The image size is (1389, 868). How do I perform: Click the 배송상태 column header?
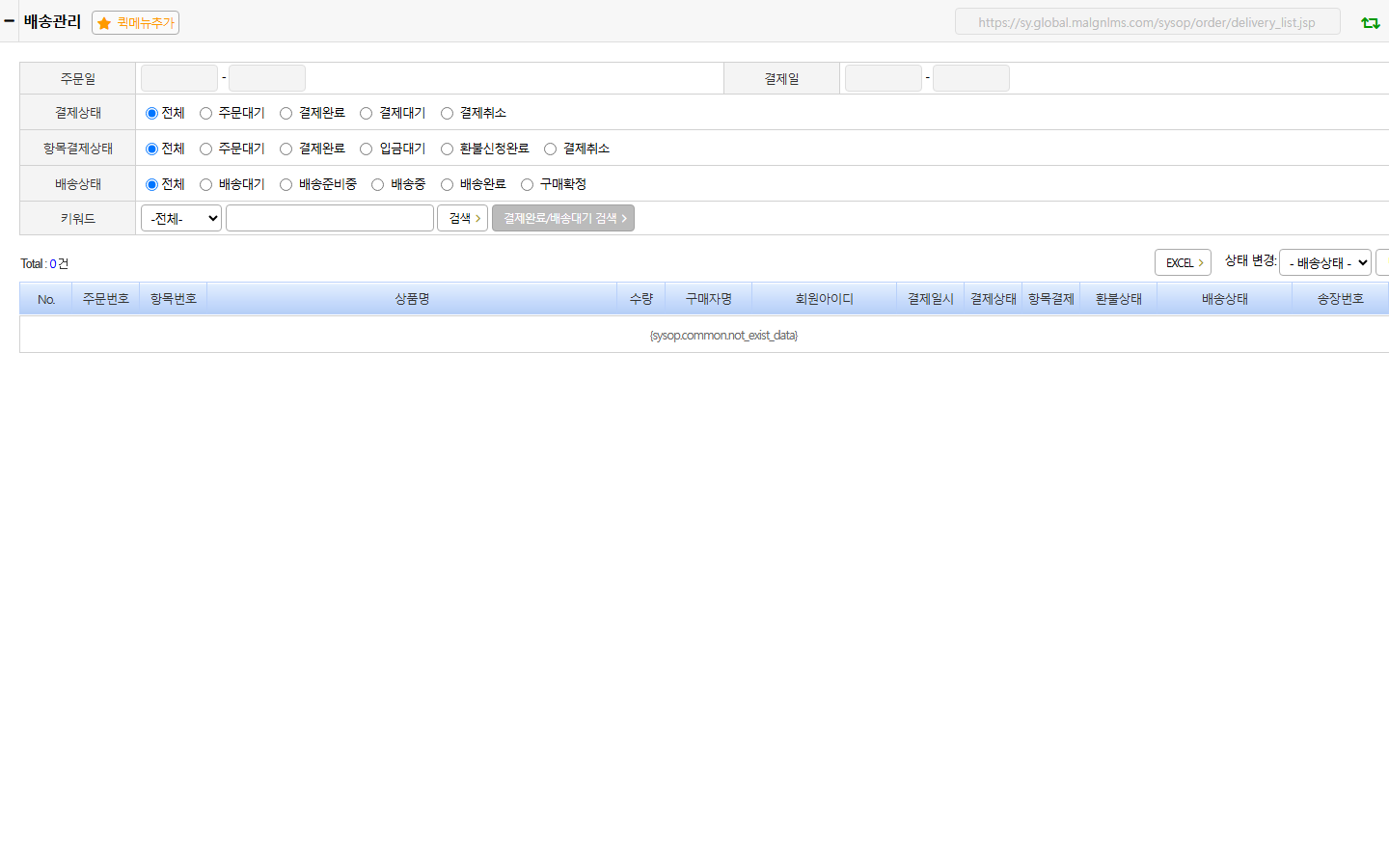(1225, 299)
